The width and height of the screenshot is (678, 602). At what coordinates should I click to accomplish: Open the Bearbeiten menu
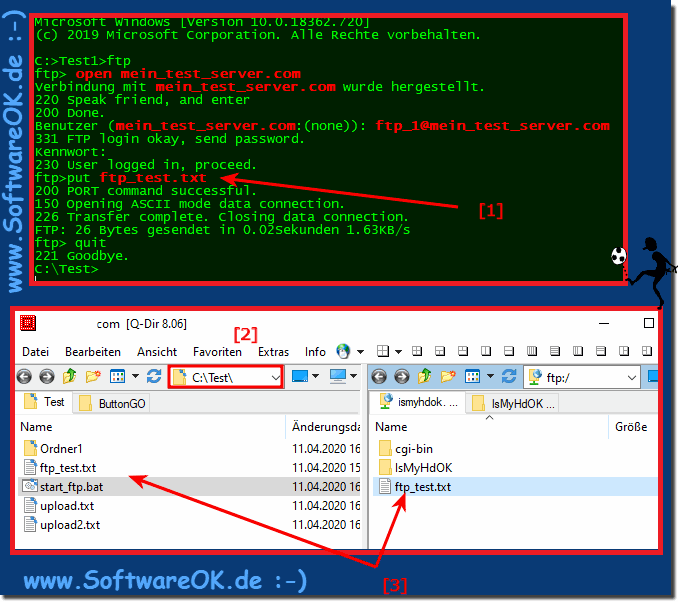point(93,352)
